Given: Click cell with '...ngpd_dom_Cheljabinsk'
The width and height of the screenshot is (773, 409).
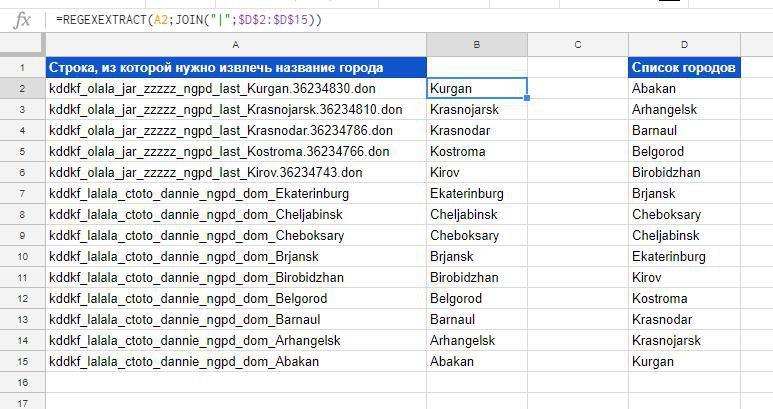Looking at the screenshot, I should (236, 214).
